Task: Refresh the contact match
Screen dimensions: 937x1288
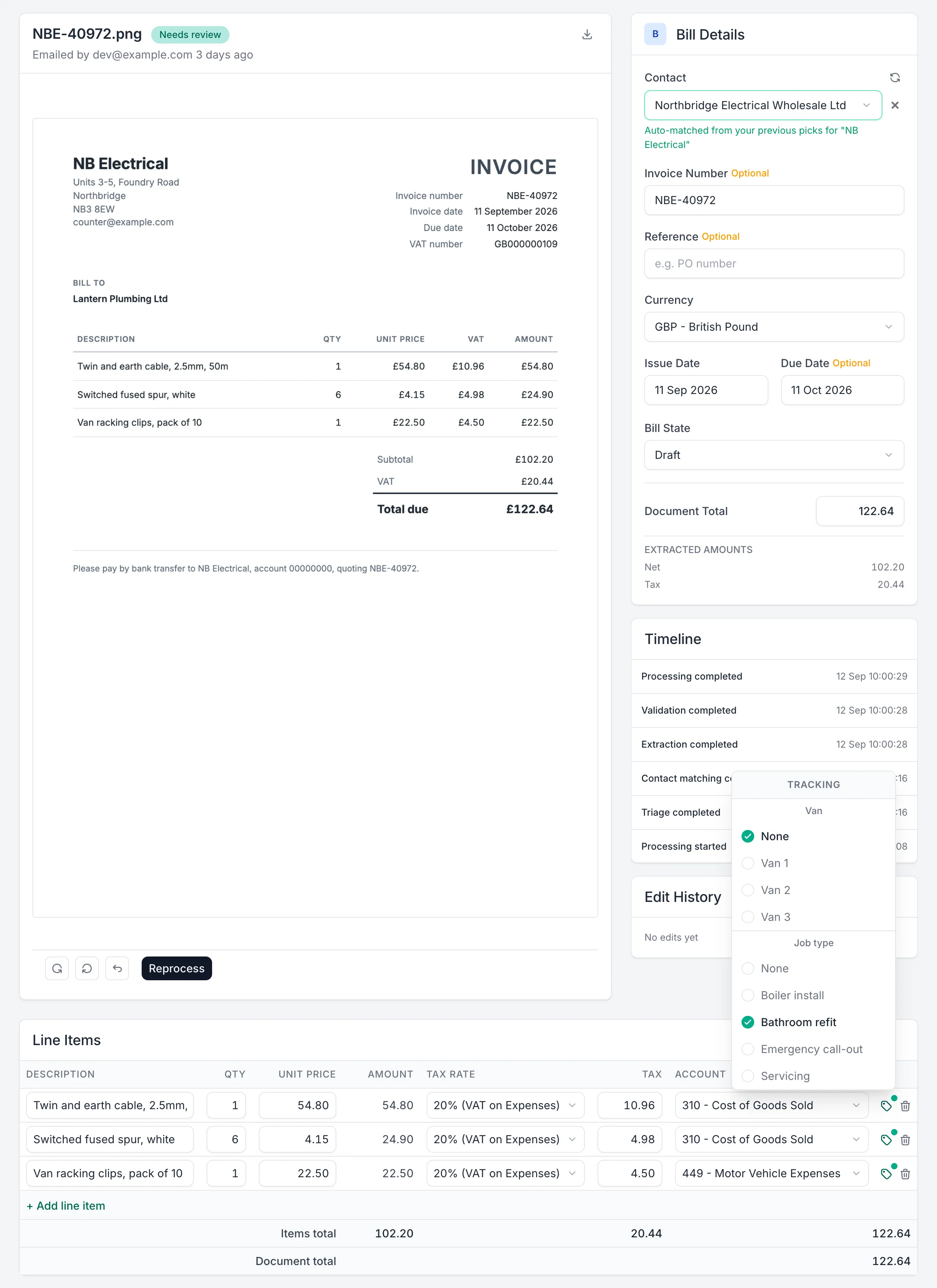Action: coord(894,78)
